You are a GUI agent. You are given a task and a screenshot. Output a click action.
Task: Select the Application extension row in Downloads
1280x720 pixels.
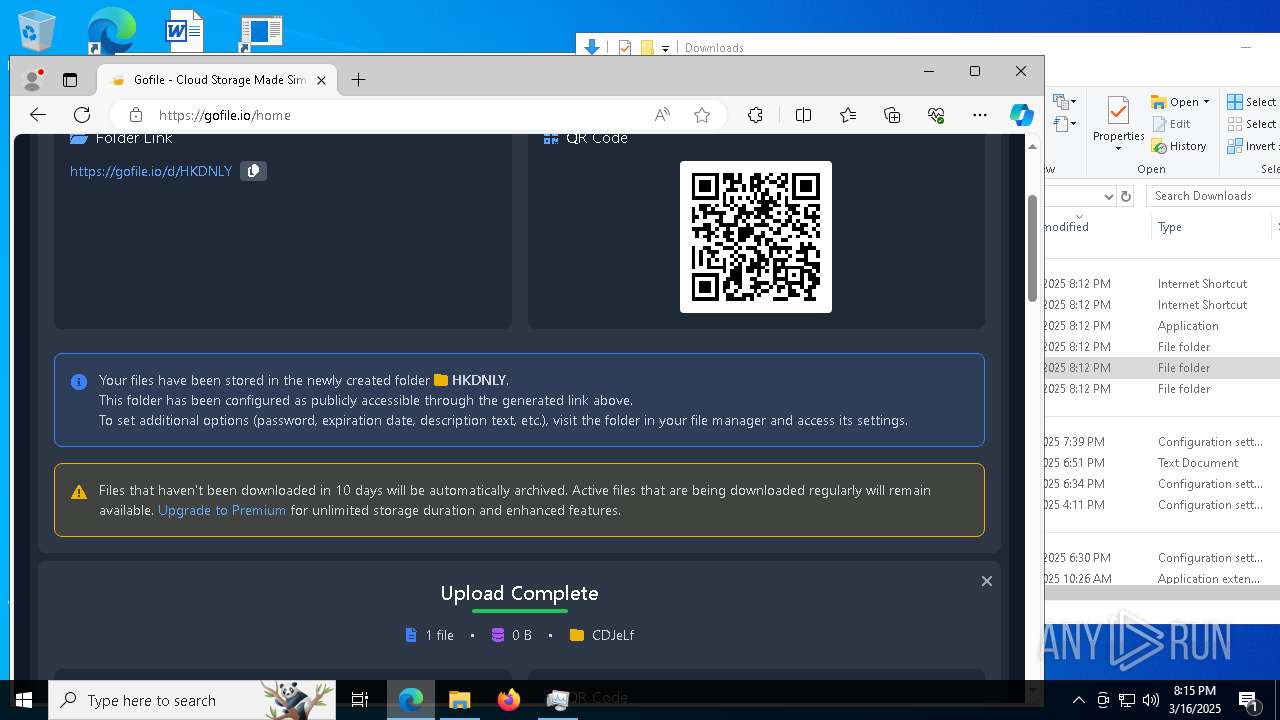point(1162,579)
